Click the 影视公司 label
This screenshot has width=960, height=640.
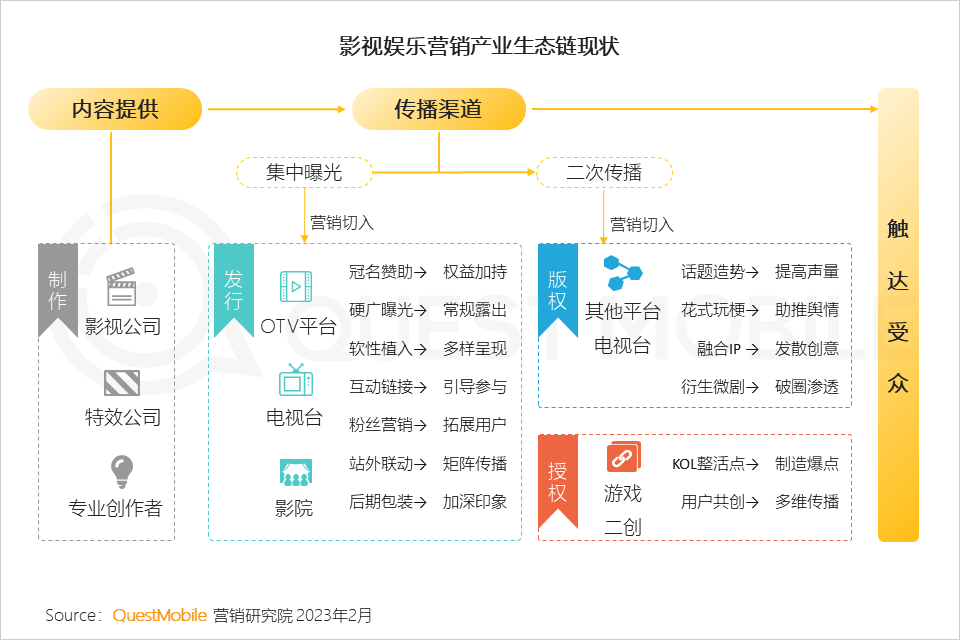[x=122, y=326]
